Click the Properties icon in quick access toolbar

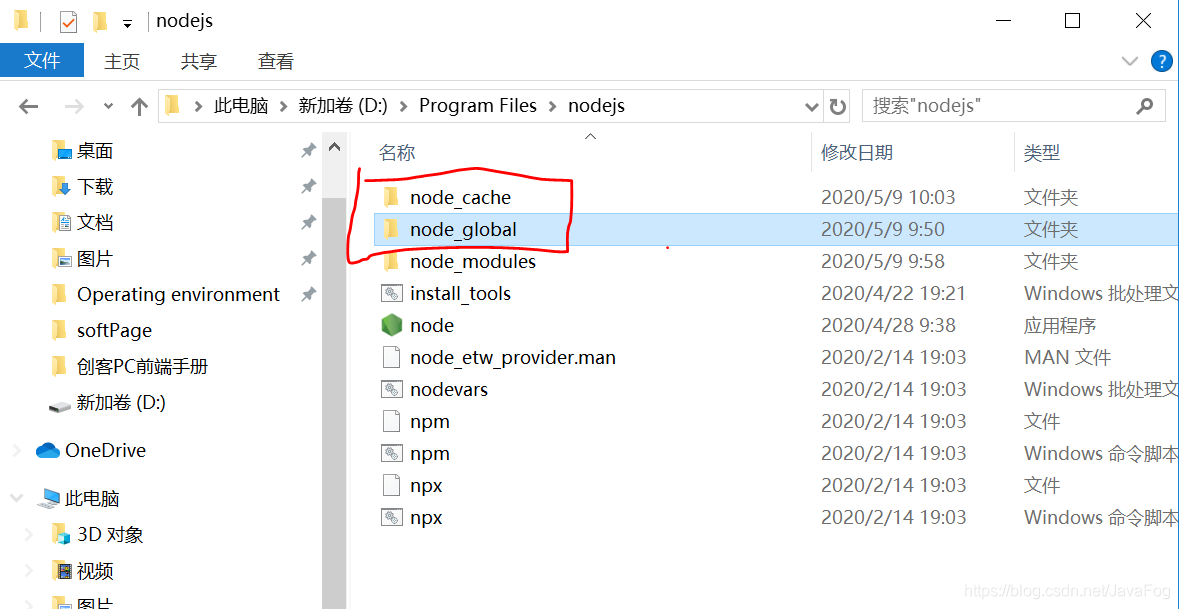(x=68, y=22)
